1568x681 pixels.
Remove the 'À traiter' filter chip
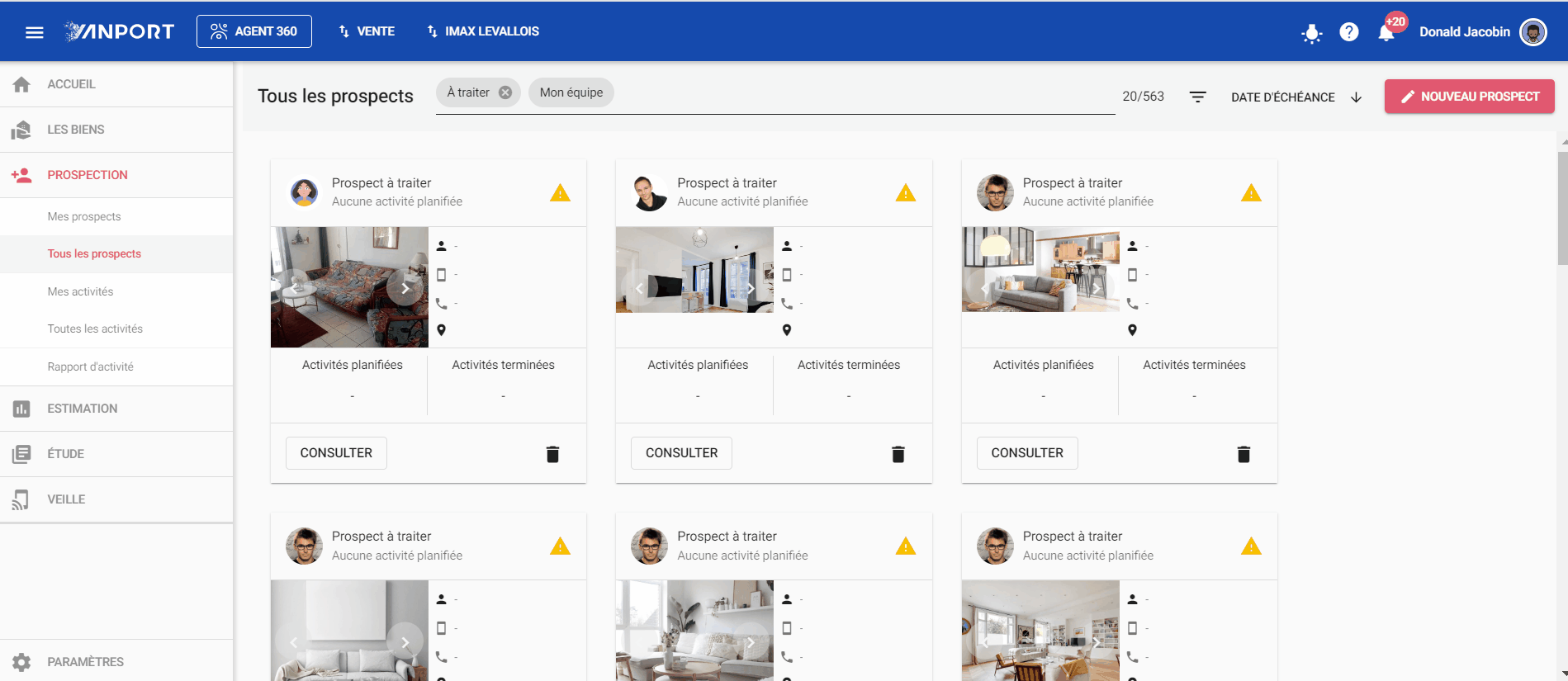click(x=505, y=92)
